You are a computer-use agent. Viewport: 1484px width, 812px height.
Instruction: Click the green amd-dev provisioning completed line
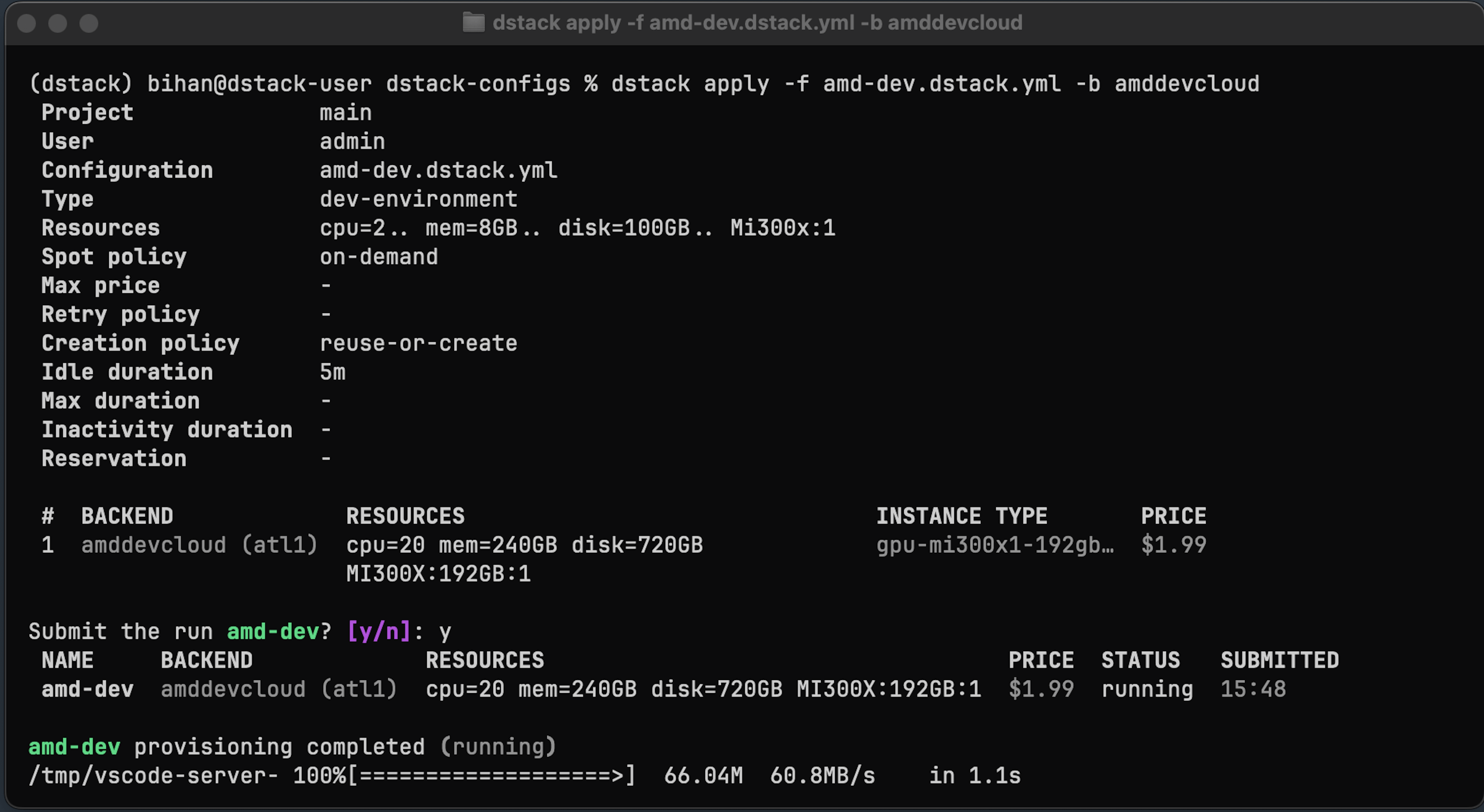coord(293,747)
